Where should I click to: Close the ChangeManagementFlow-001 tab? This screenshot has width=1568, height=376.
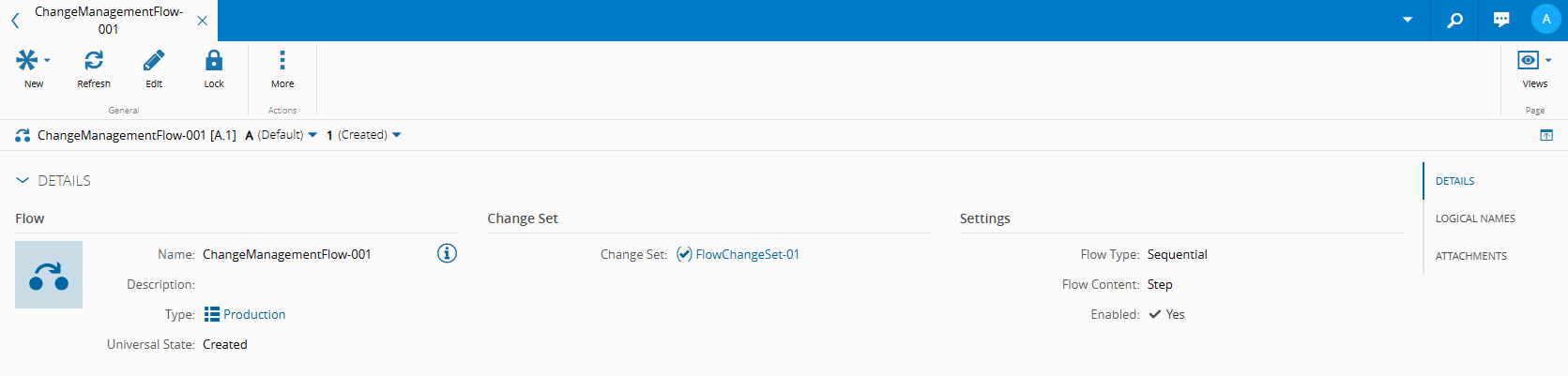(203, 21)
